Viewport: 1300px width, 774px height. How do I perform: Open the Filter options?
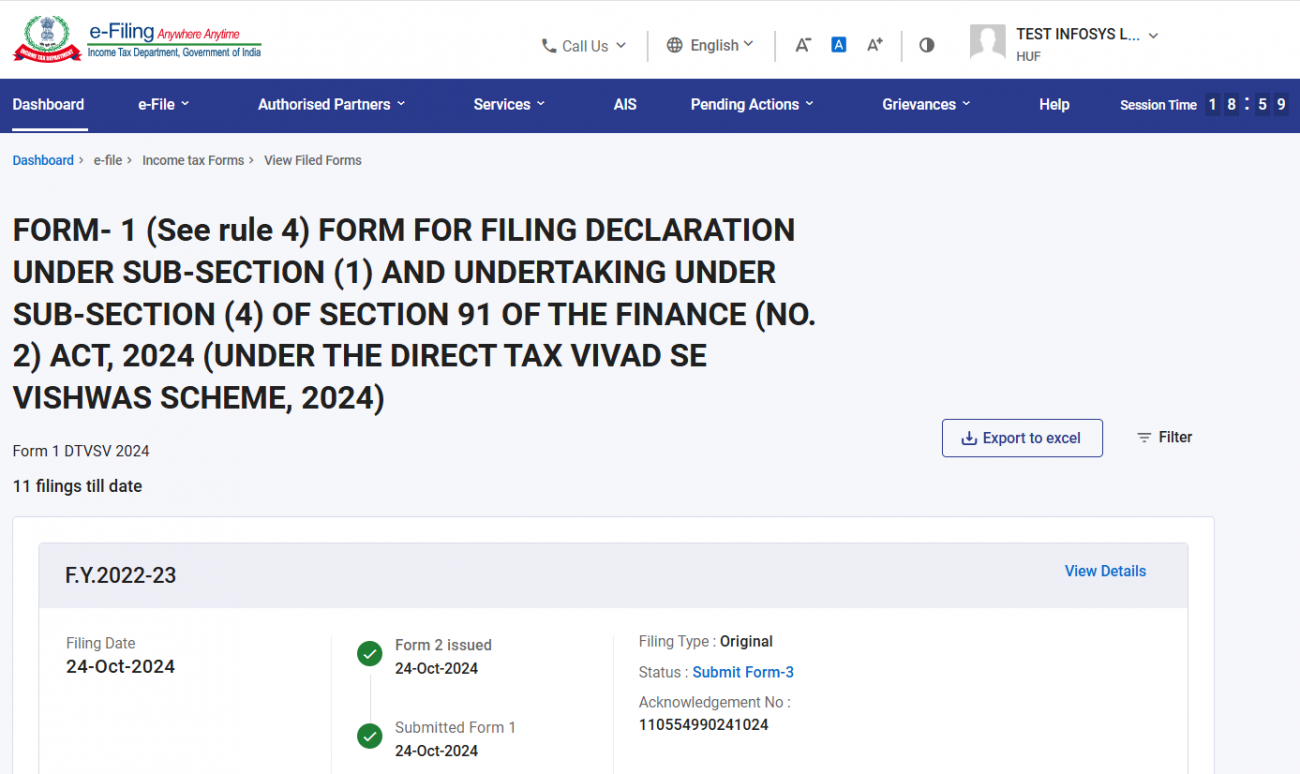coord(1164,437)
